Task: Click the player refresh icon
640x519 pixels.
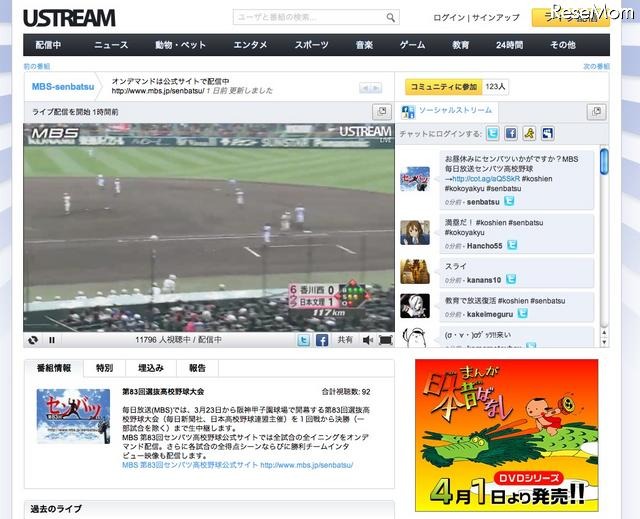Action: [x=33, y=339]
